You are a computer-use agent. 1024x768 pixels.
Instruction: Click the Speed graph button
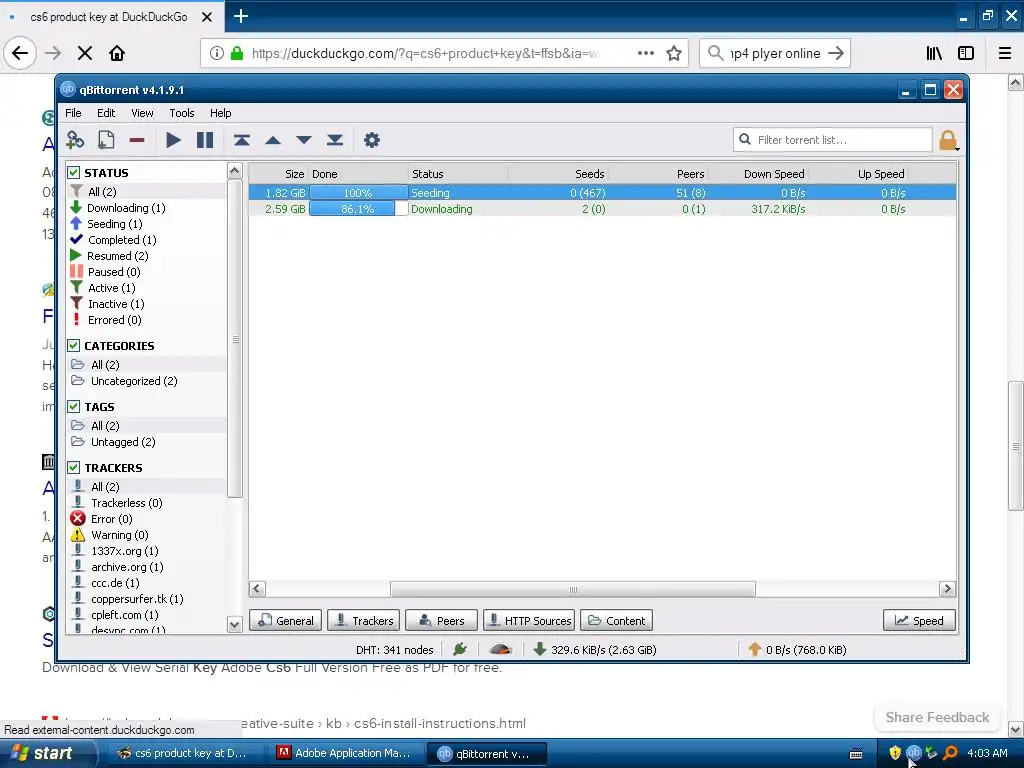[x=920, y=620]
